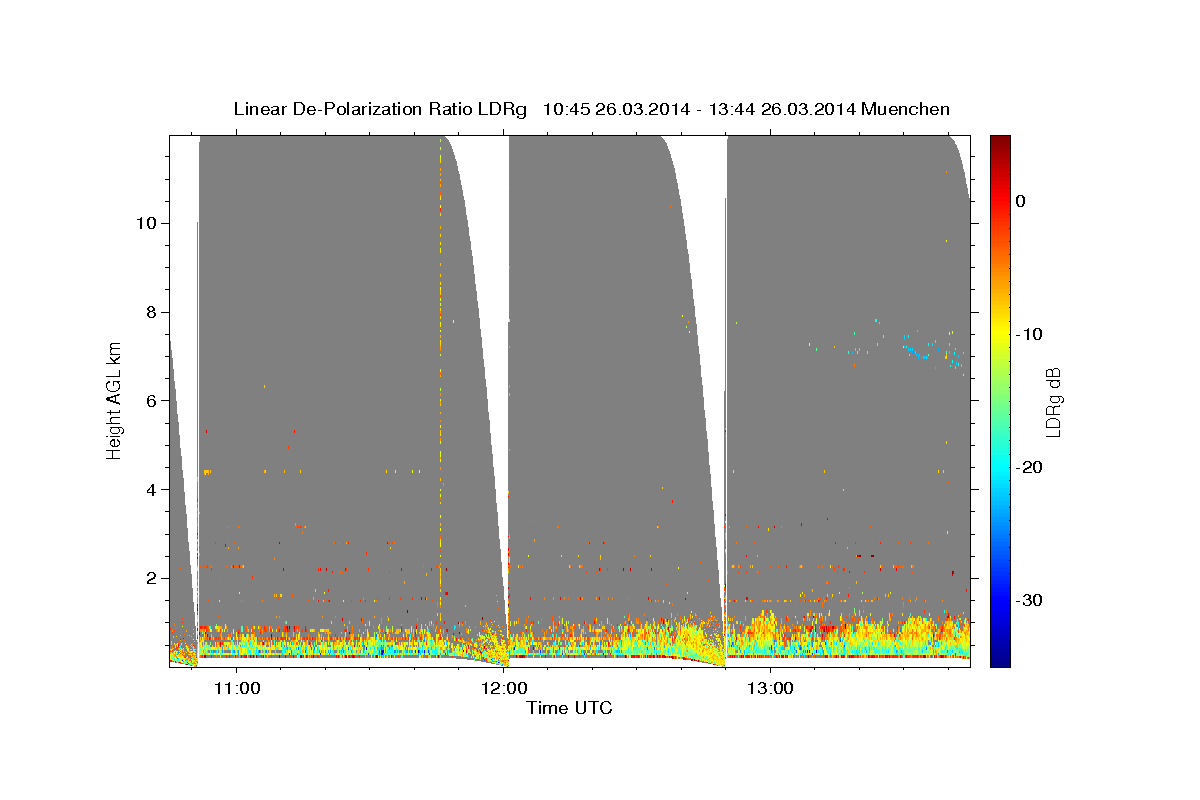Viewport: 1200px width, 800px height.
Task: Click the colorbar tick label -30
Action: click(1030, 600)
